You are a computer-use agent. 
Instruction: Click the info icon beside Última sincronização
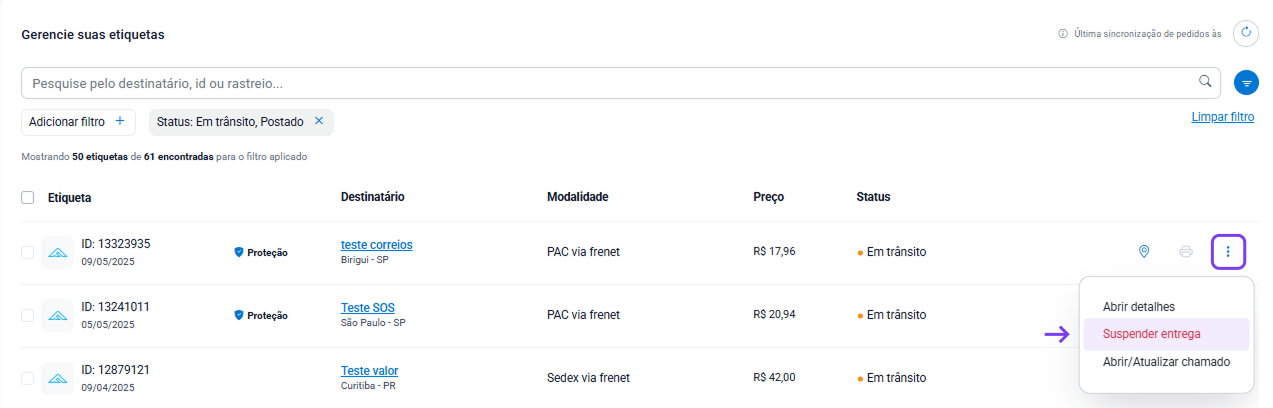(x=1062, y=34)
